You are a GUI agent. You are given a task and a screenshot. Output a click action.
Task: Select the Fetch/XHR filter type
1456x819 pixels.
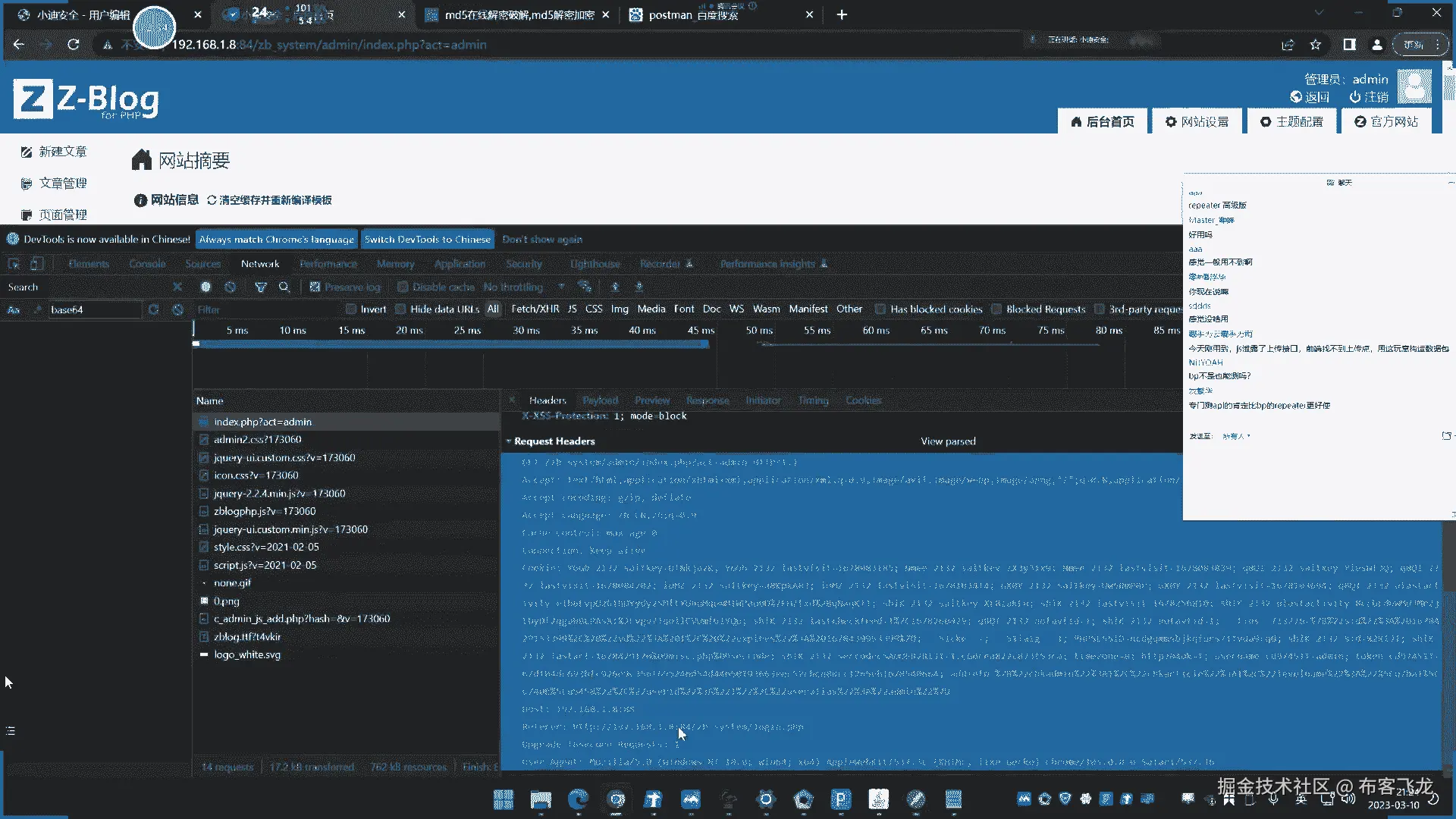[535, 309]
